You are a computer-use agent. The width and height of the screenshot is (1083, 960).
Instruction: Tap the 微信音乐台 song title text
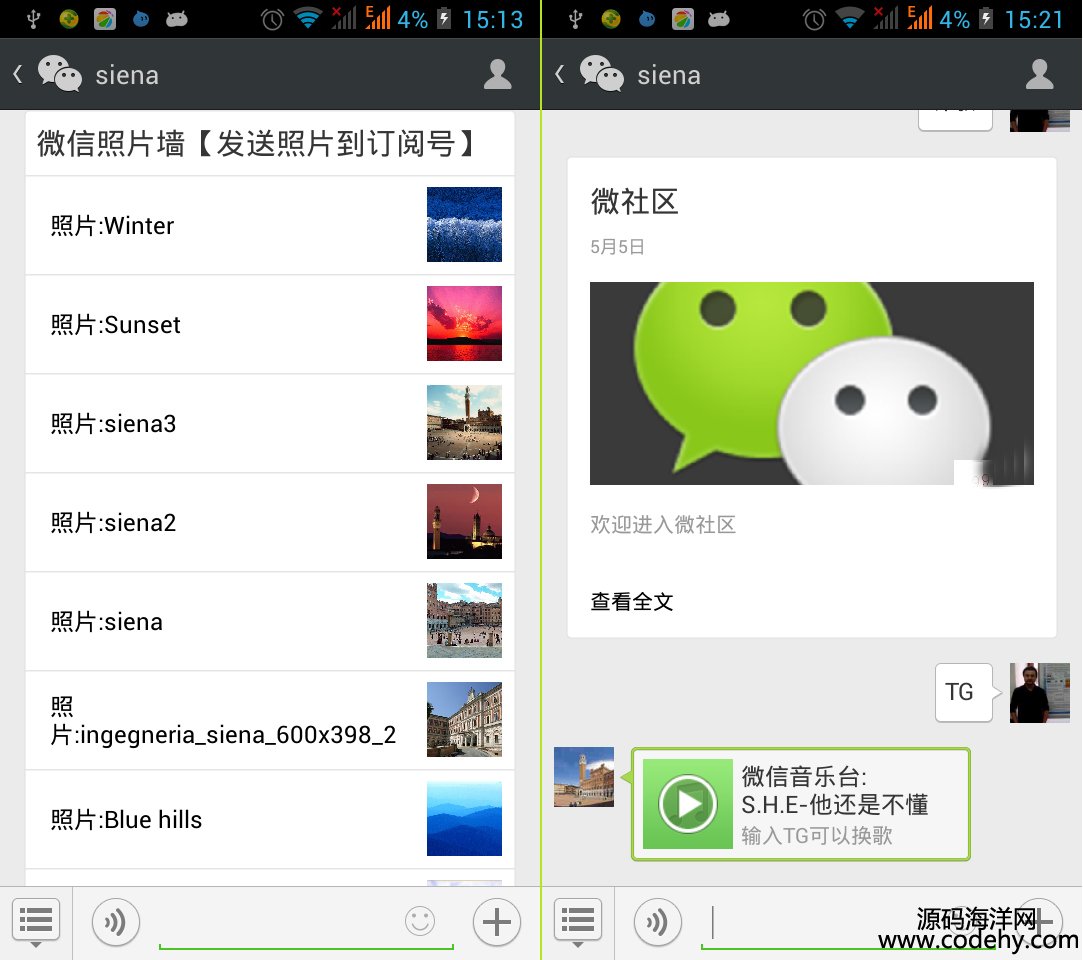pos(834,791)
